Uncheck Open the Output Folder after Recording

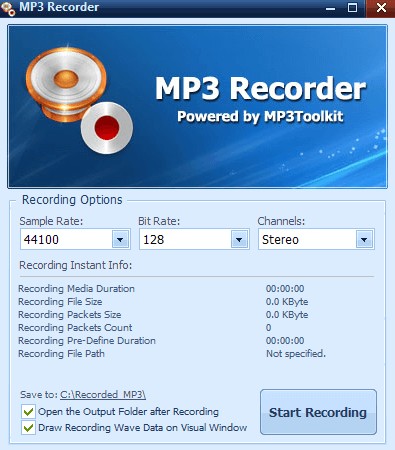pyautogui.click(x=28, y=412)
